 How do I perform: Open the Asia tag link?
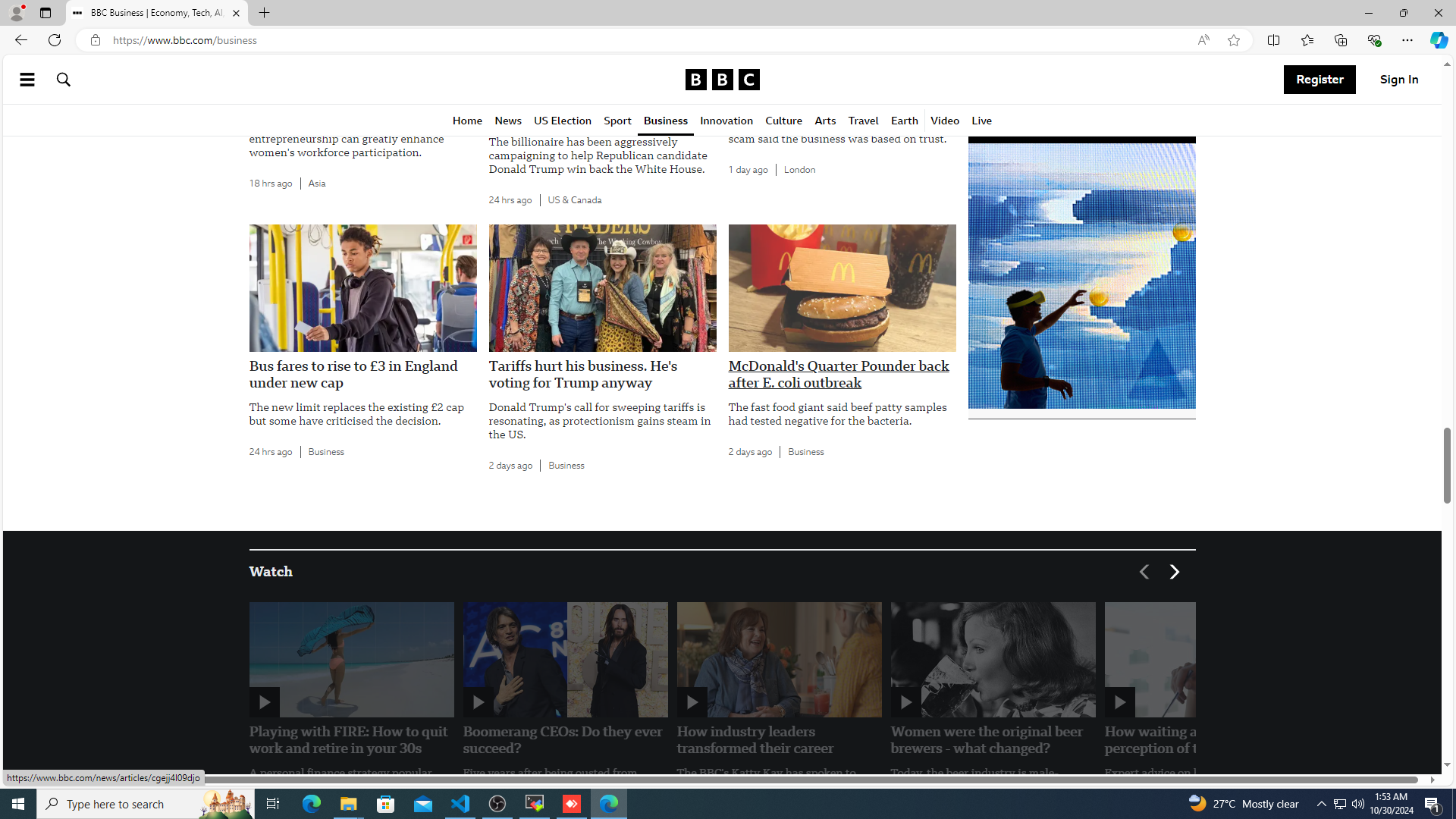[x=317, y=184]
